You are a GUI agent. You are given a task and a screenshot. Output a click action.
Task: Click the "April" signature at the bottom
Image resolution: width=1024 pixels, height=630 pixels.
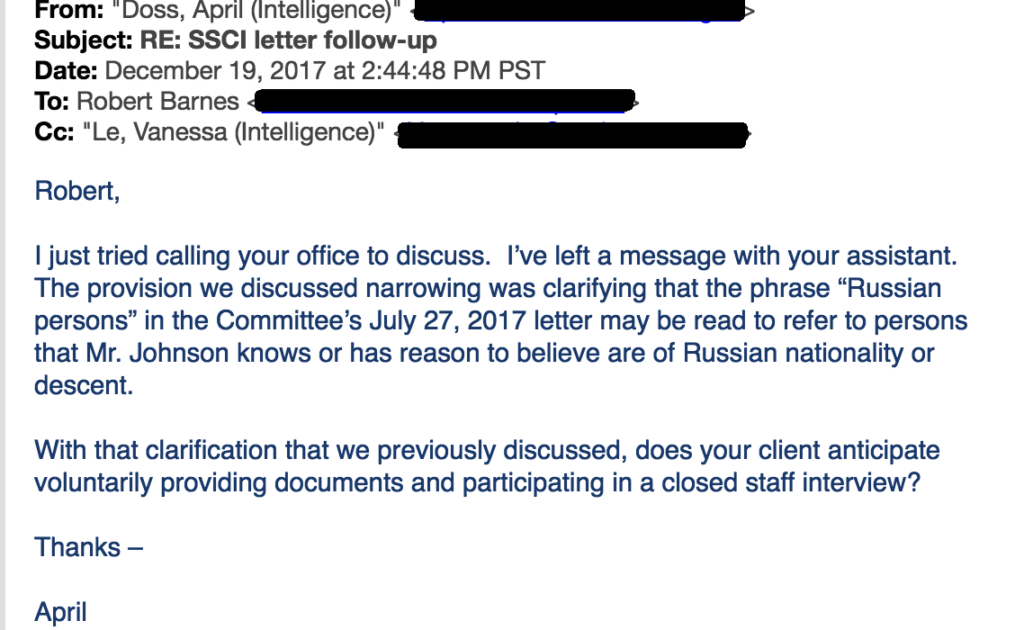[60, 612]
